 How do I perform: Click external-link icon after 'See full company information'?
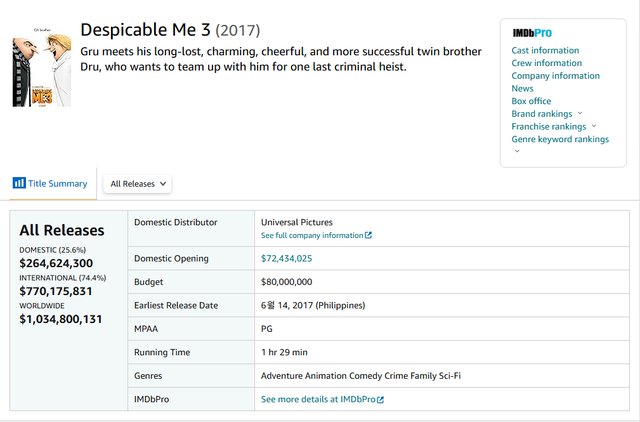pyautogui.click(x=368, y=236)
